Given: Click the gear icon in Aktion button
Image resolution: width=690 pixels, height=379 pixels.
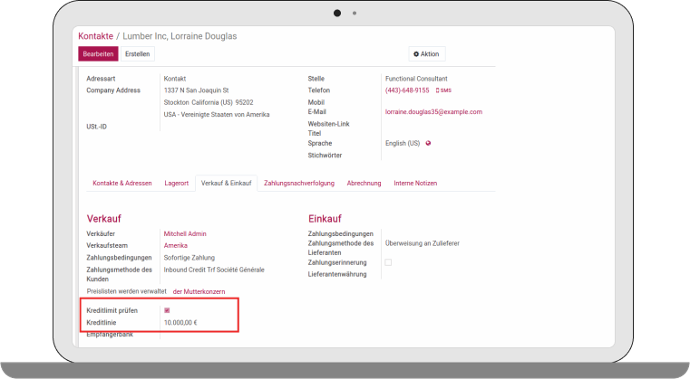Looking at the screenshot, I should pos(416,54).
